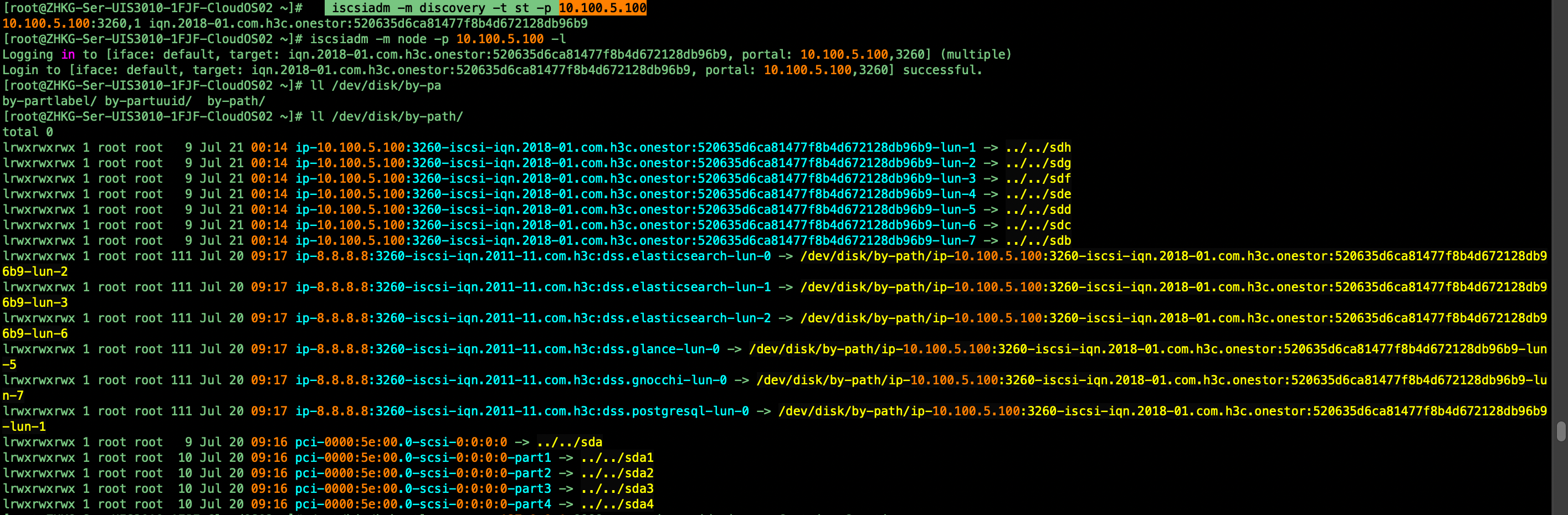1568x515 pixels.
Task: Click the '../../sda' symlink target
Action: point(570,442)
